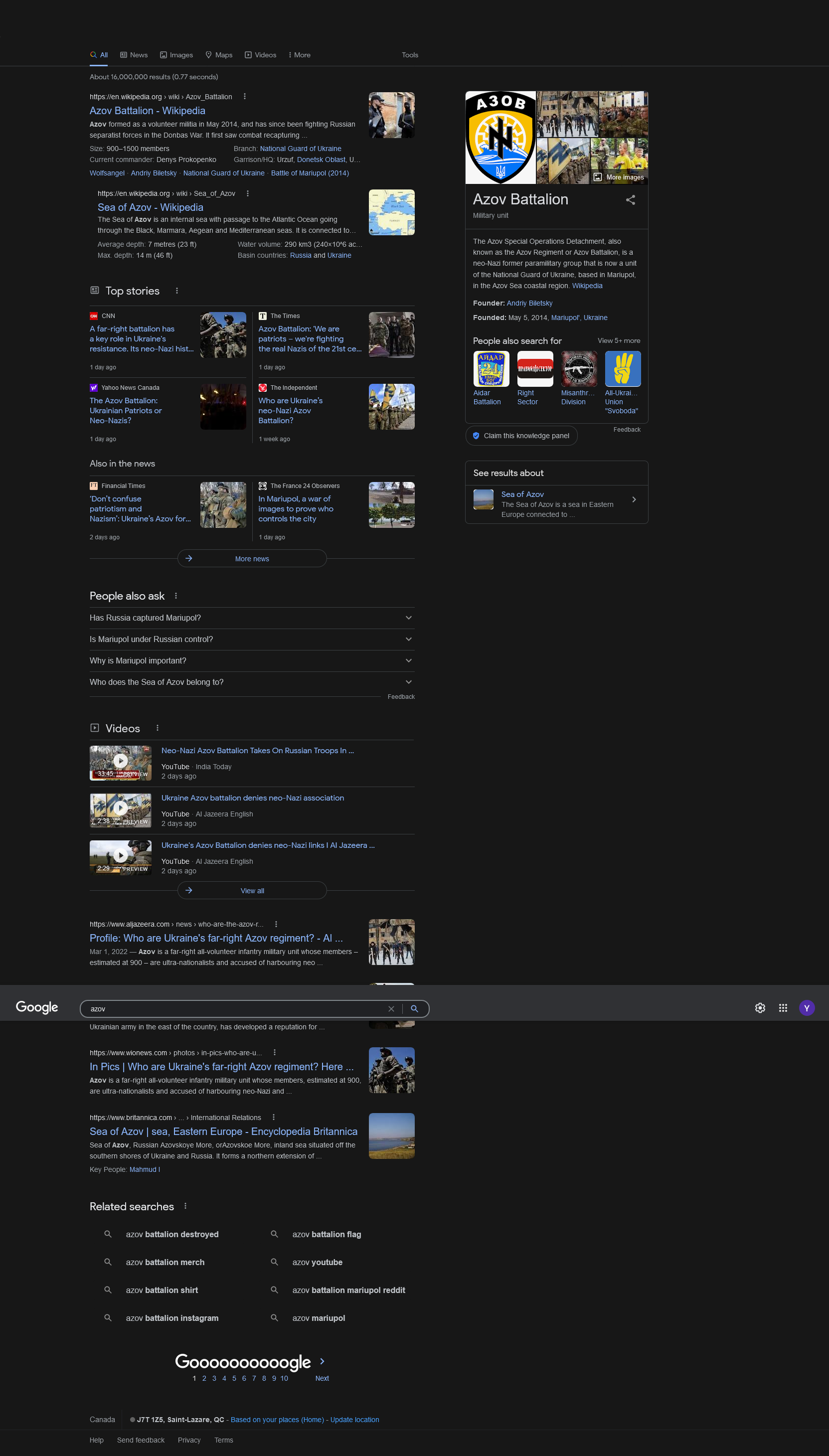Open the Azov emblem image in knowledge panel
The width and height of the screenshot is (829, 1456).
tap(500, 137)
